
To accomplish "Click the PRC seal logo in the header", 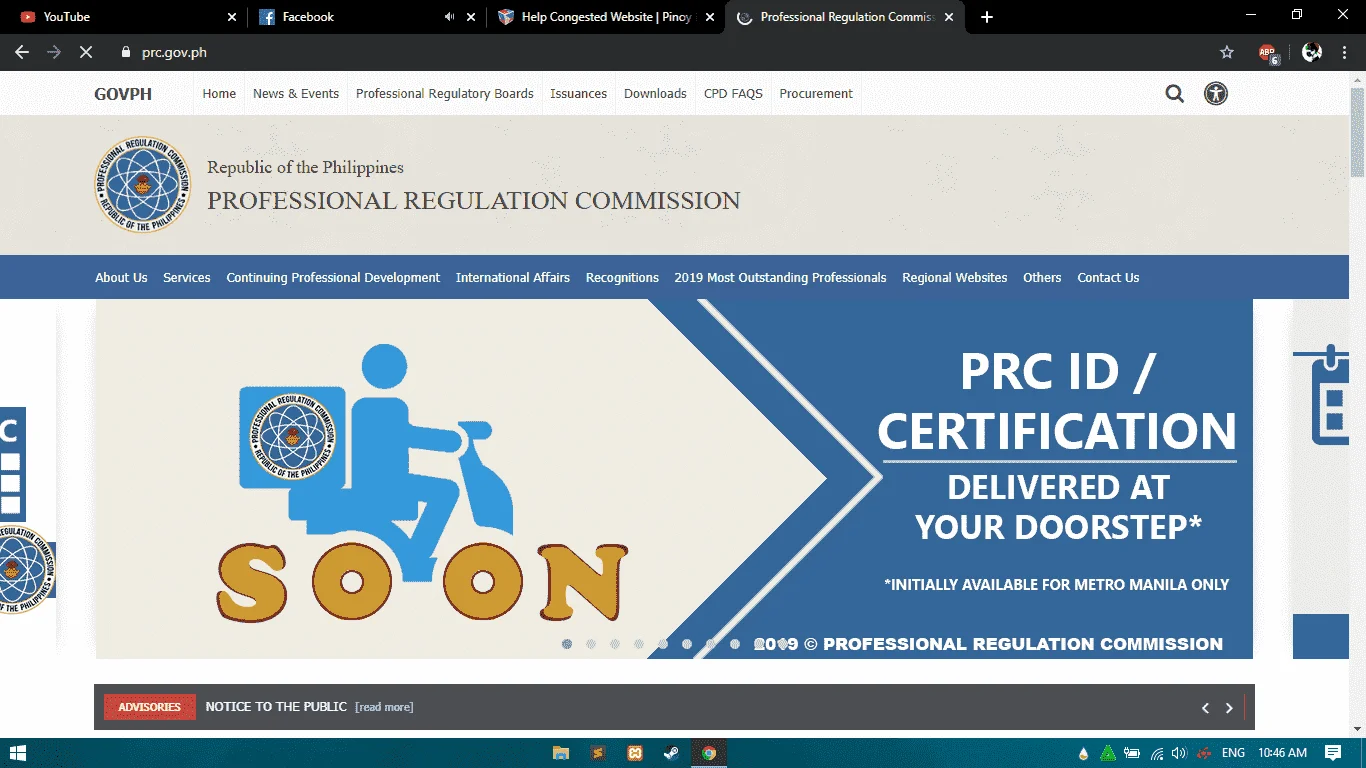I will click(142, 185).
